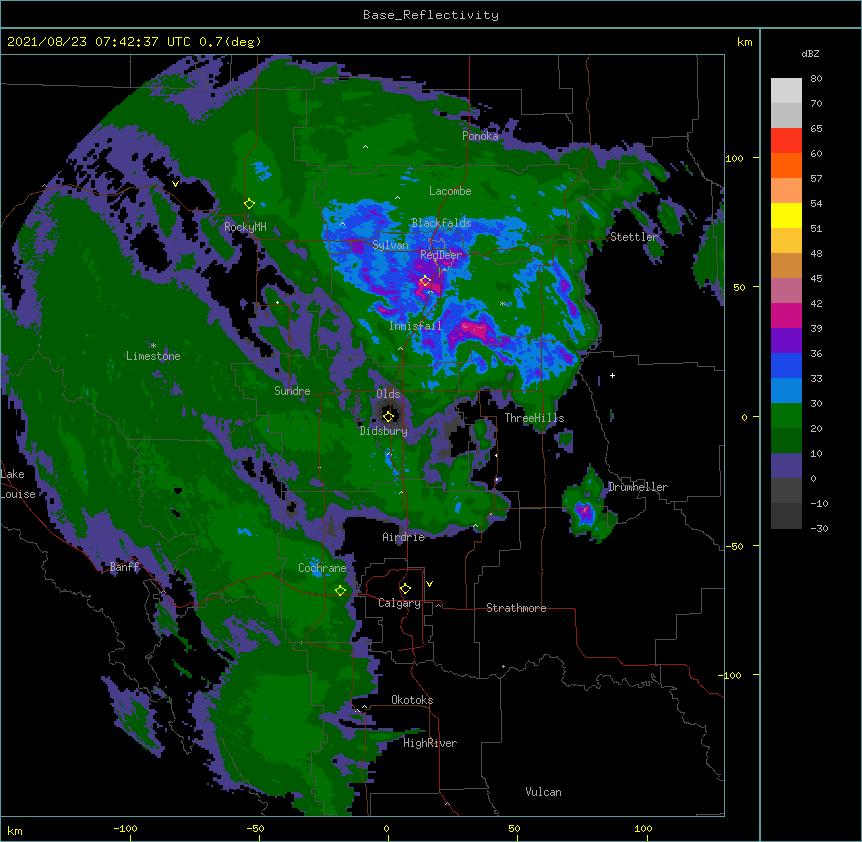This screenshot has height=842, width=862.
Task: Click the Innisfail label
Action: (415, 326)
